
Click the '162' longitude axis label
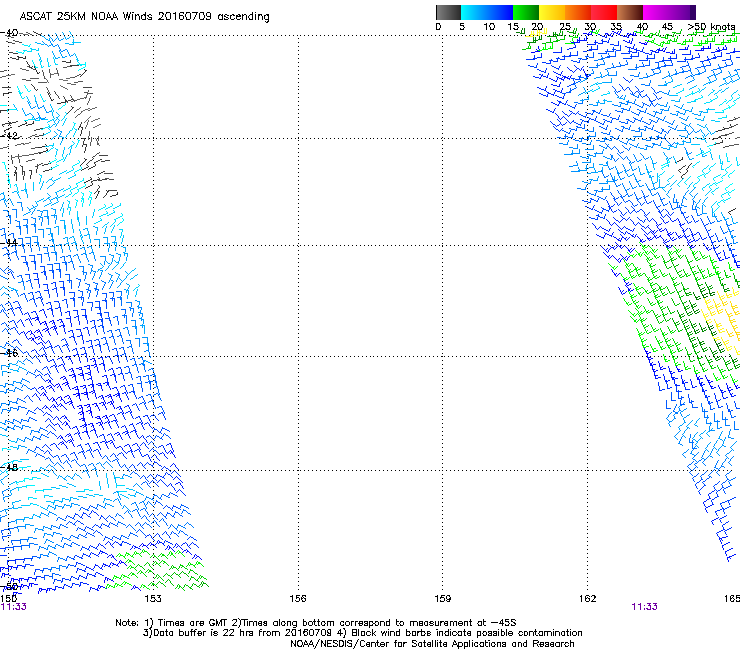point(588,599)
